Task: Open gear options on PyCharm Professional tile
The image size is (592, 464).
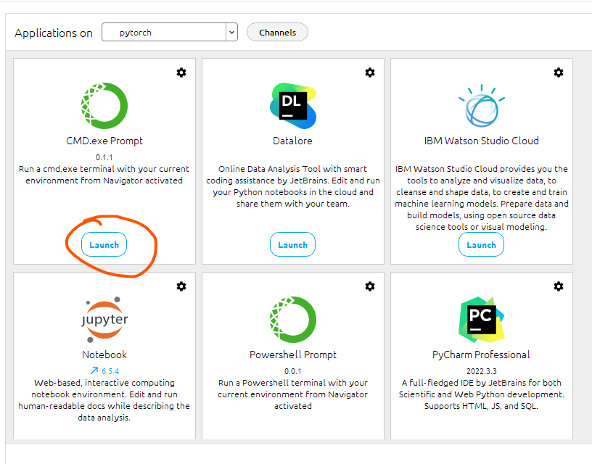Action: [x=558, y=286]
